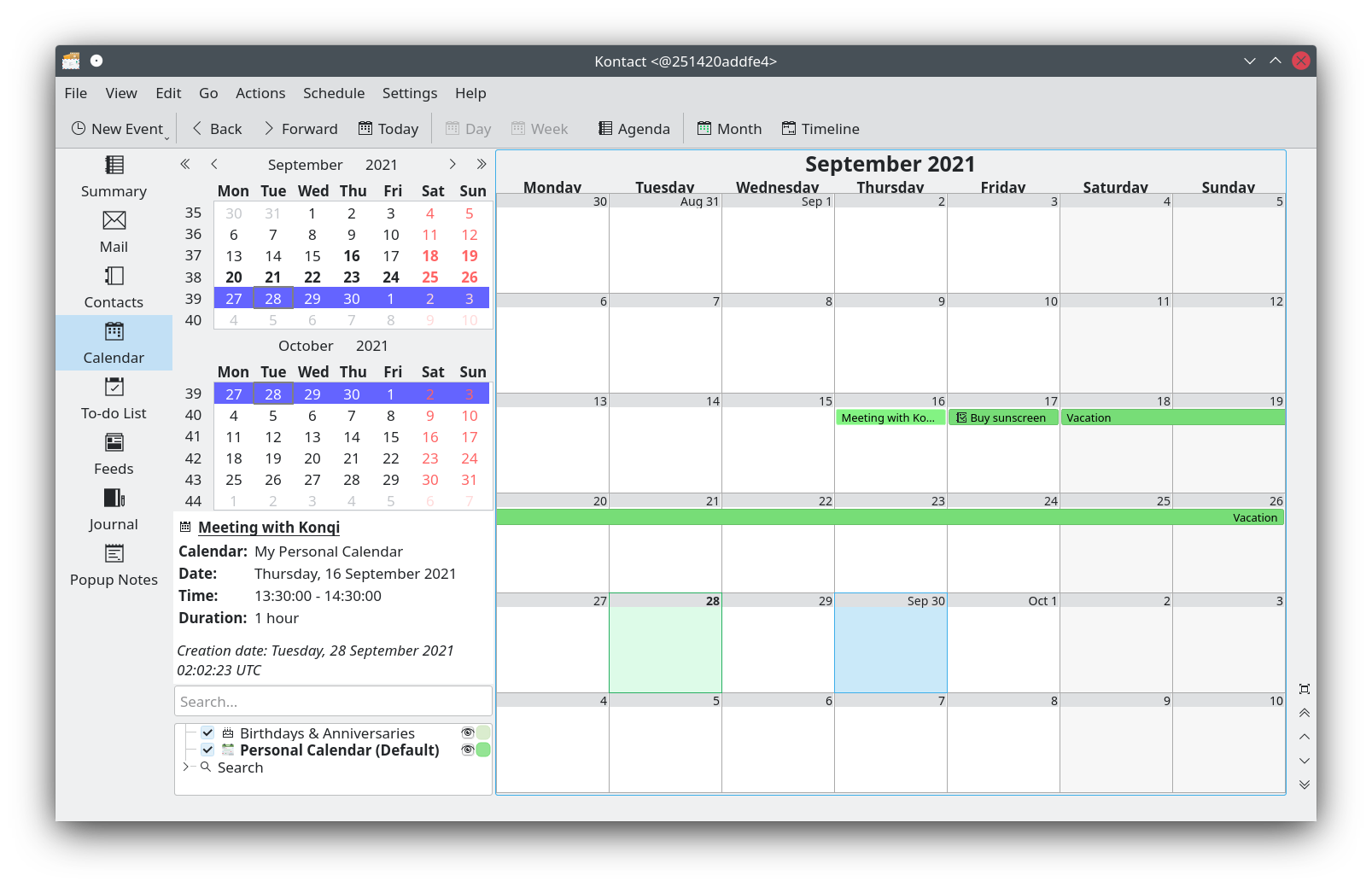Click the green Personal Calendar color swatch
Screen dimensions: 1372x887
483,750
